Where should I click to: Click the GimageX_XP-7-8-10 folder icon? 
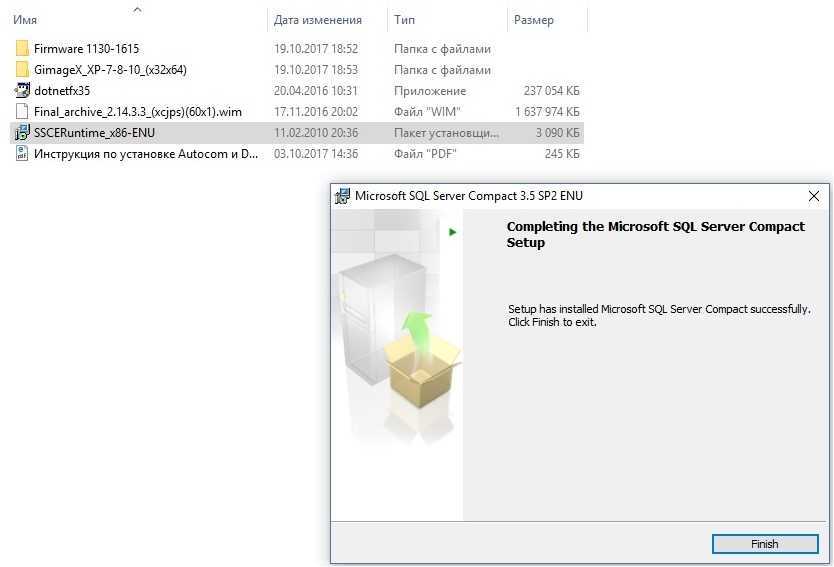tap(22, 70)
